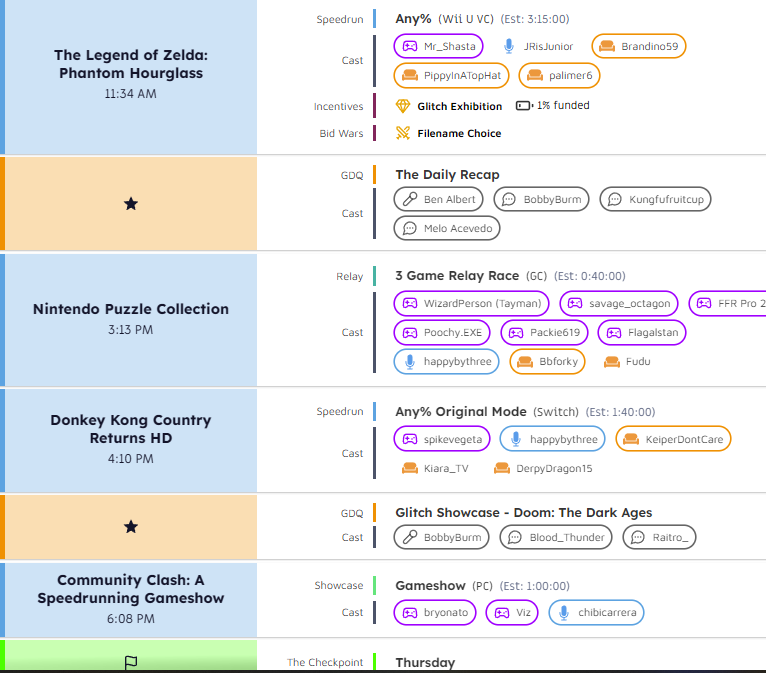Viewport: 766px width, 673px height.
Task: Click the Thursday checkpoint heading
Action: click(425, 662)
